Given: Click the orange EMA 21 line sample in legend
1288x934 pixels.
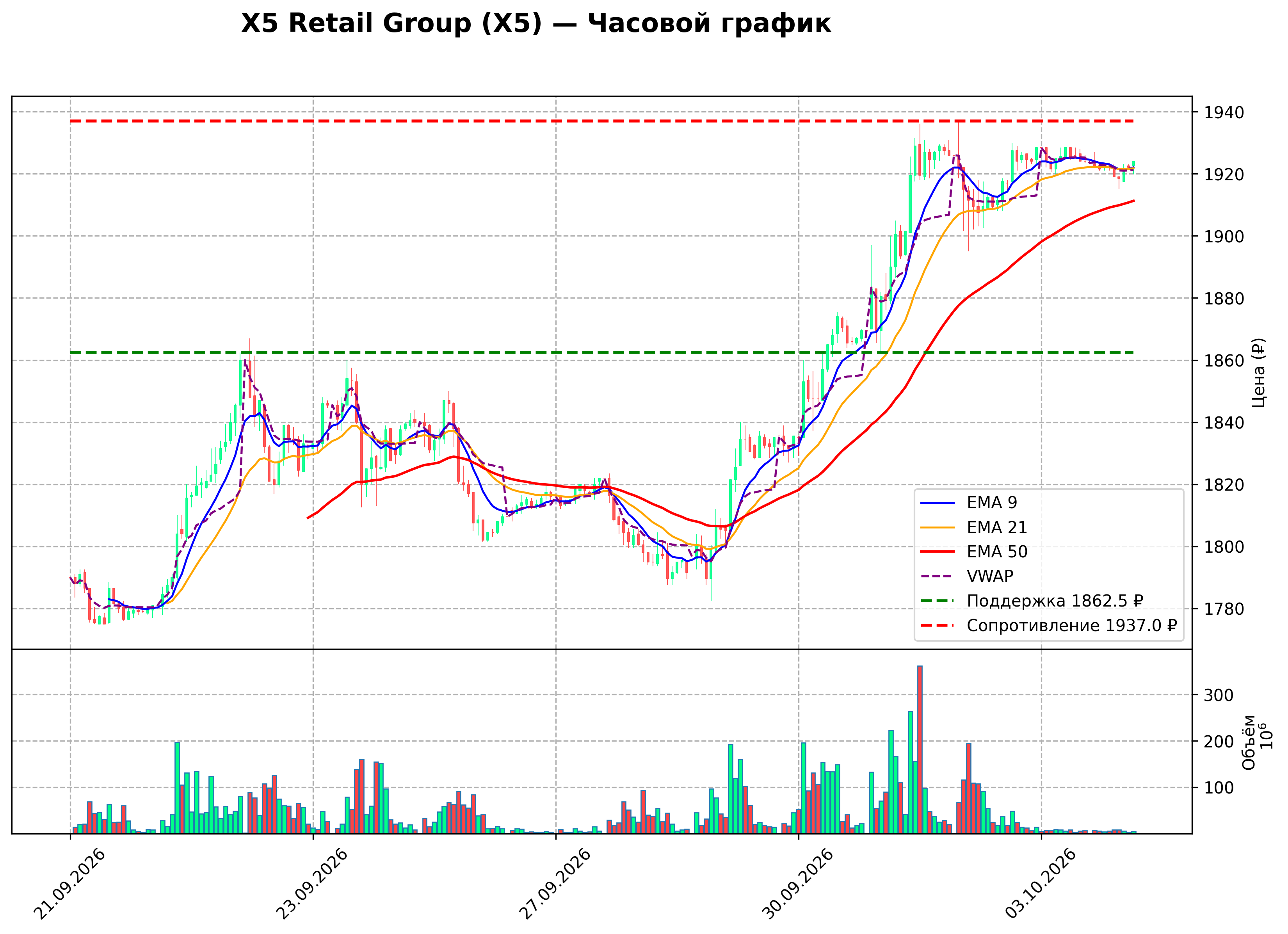Looking at the screenshot, I should click(x=938, y=527).
